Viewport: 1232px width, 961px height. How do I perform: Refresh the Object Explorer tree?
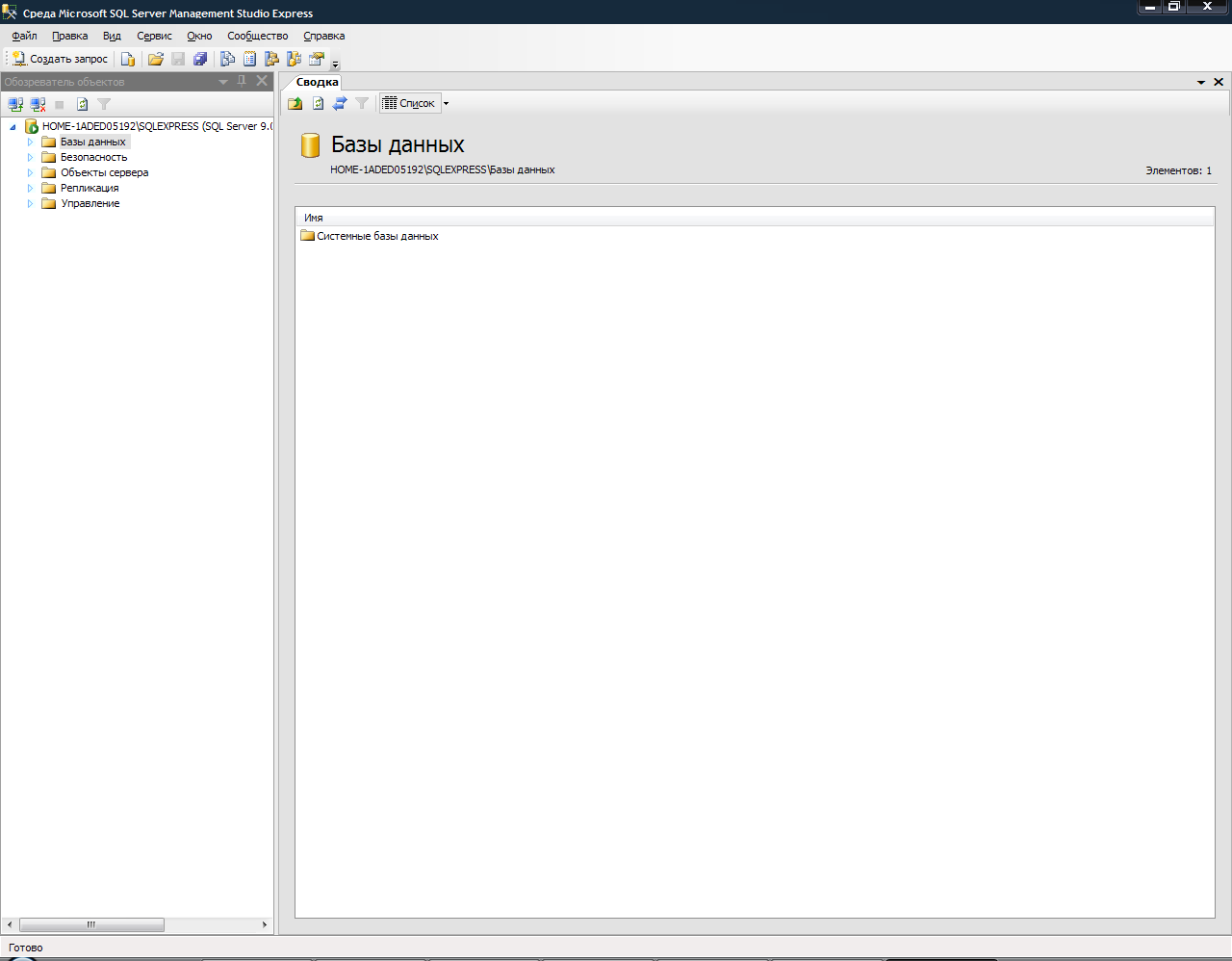tap(82, 104)
